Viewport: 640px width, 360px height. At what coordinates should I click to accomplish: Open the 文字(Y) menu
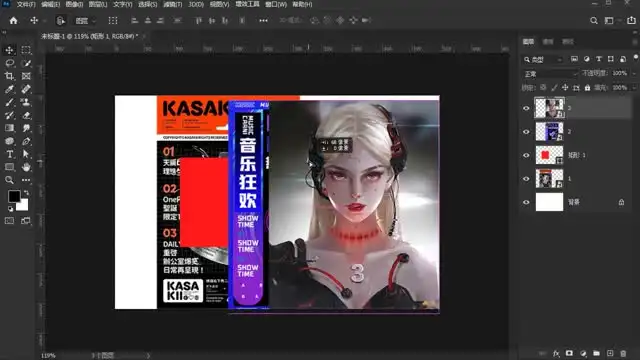[x=122, y=4]
